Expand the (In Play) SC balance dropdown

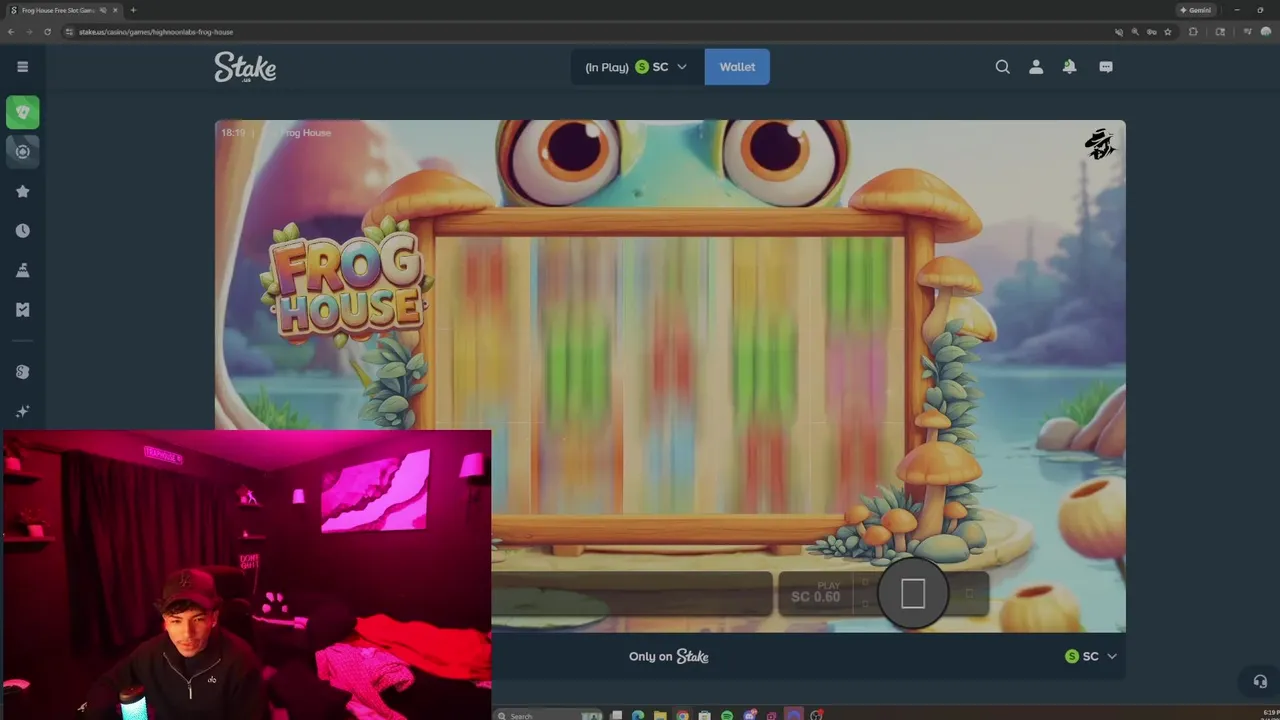637,67
